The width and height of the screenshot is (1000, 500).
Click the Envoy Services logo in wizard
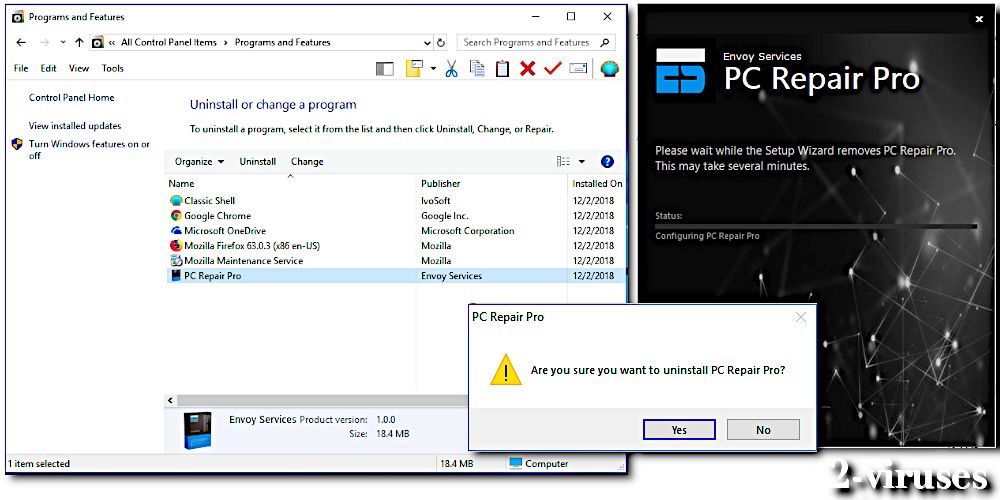[680, 71]
